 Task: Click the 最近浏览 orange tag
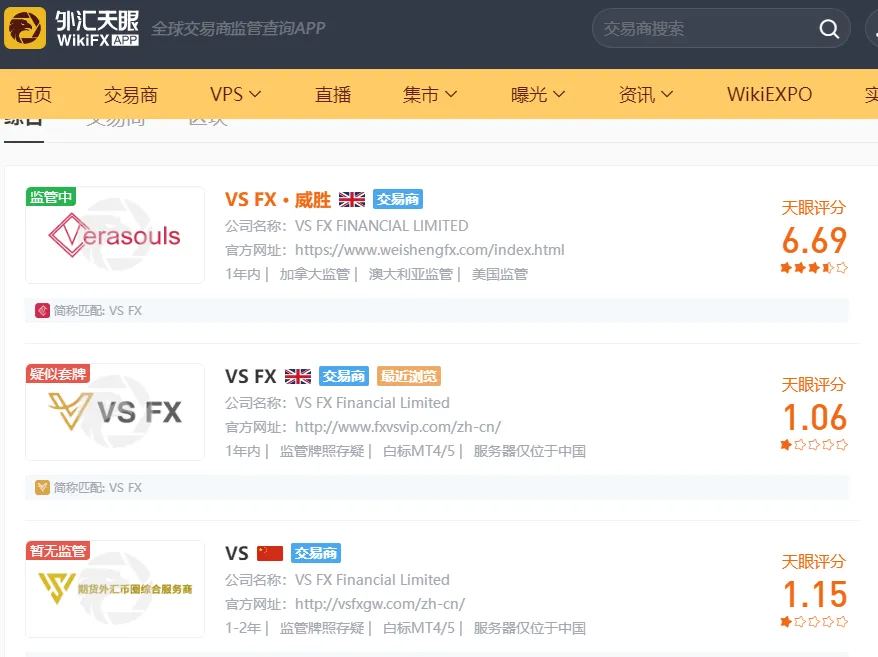point(409,376)
